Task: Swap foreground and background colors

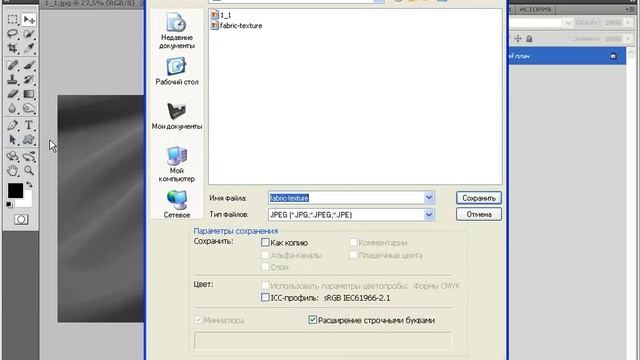Action: coord(29,185)
